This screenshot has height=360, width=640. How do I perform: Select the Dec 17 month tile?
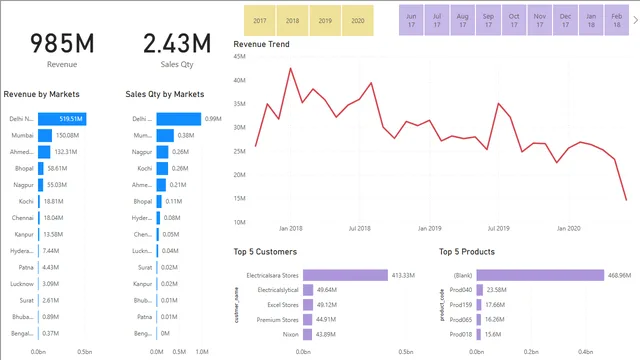point(565,20)
